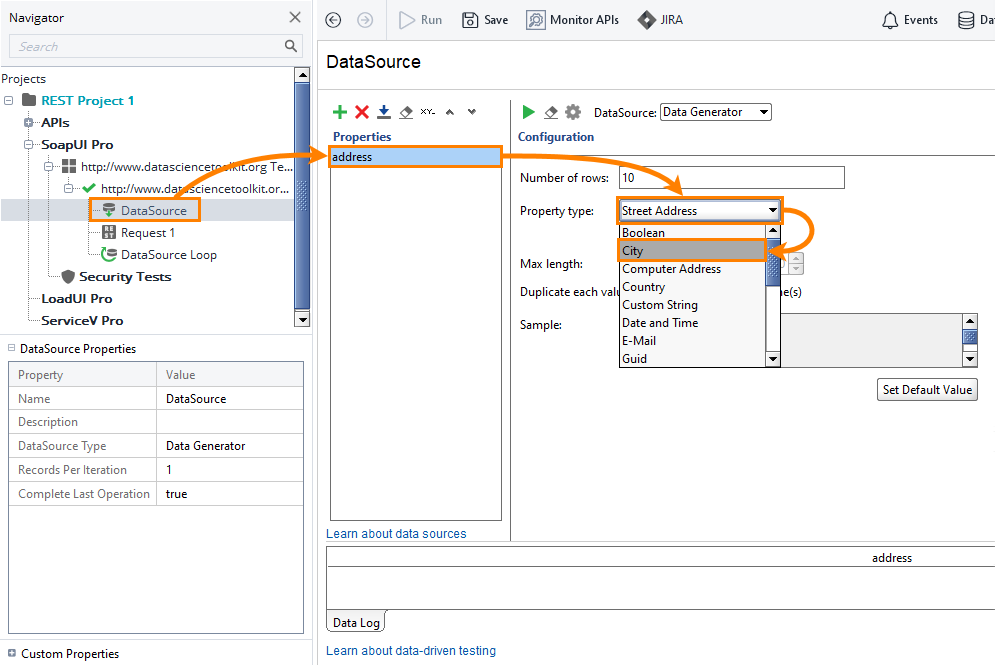Choose Custom String from the list
The image size is (995, 665).
[693, 305]
